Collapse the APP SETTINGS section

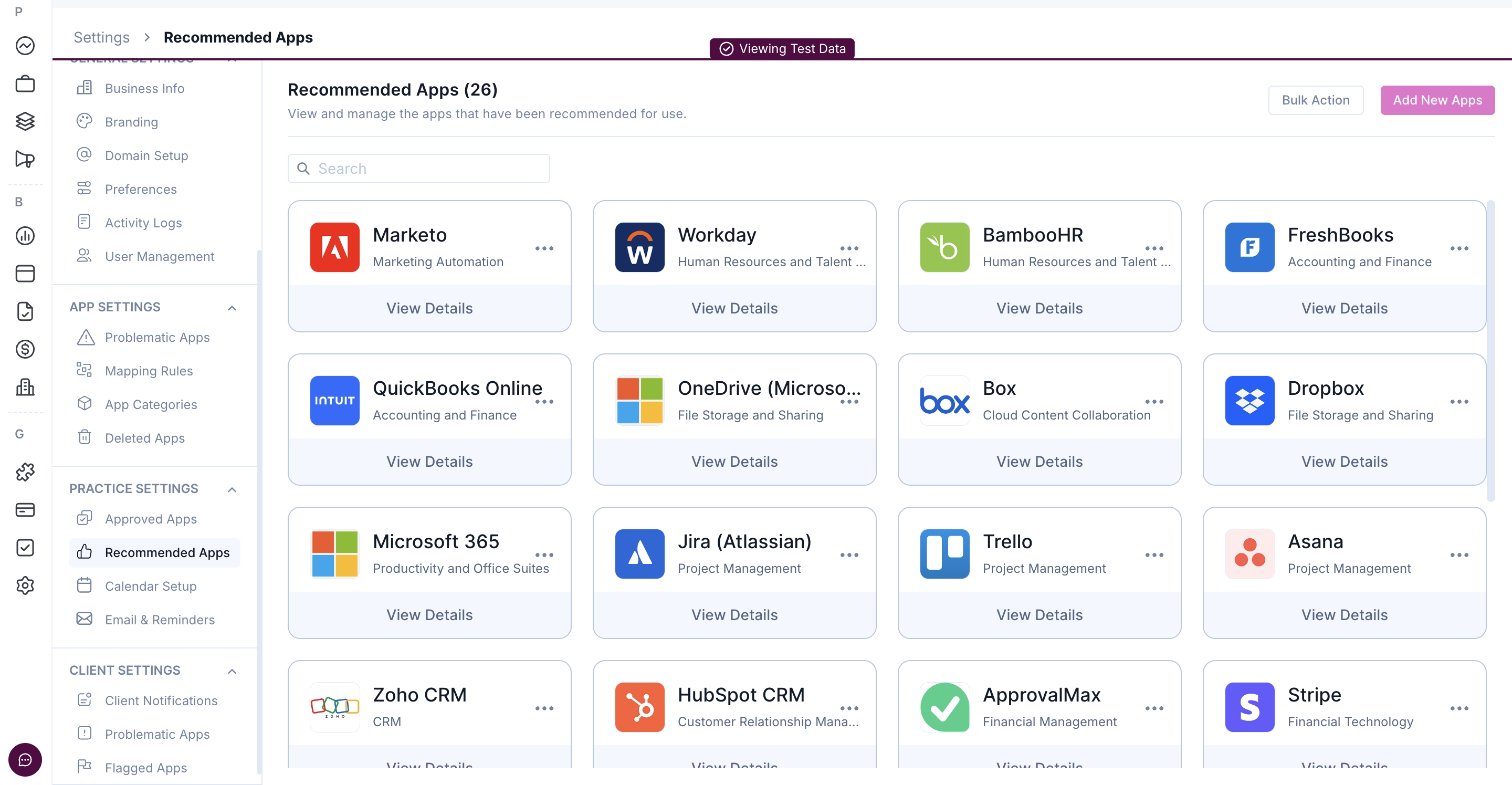pos(232,308)
